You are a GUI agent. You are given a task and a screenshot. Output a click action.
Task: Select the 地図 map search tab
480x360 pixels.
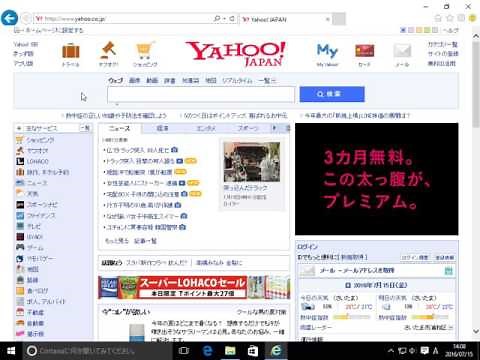pyautogui.click(x=211, y=80)
